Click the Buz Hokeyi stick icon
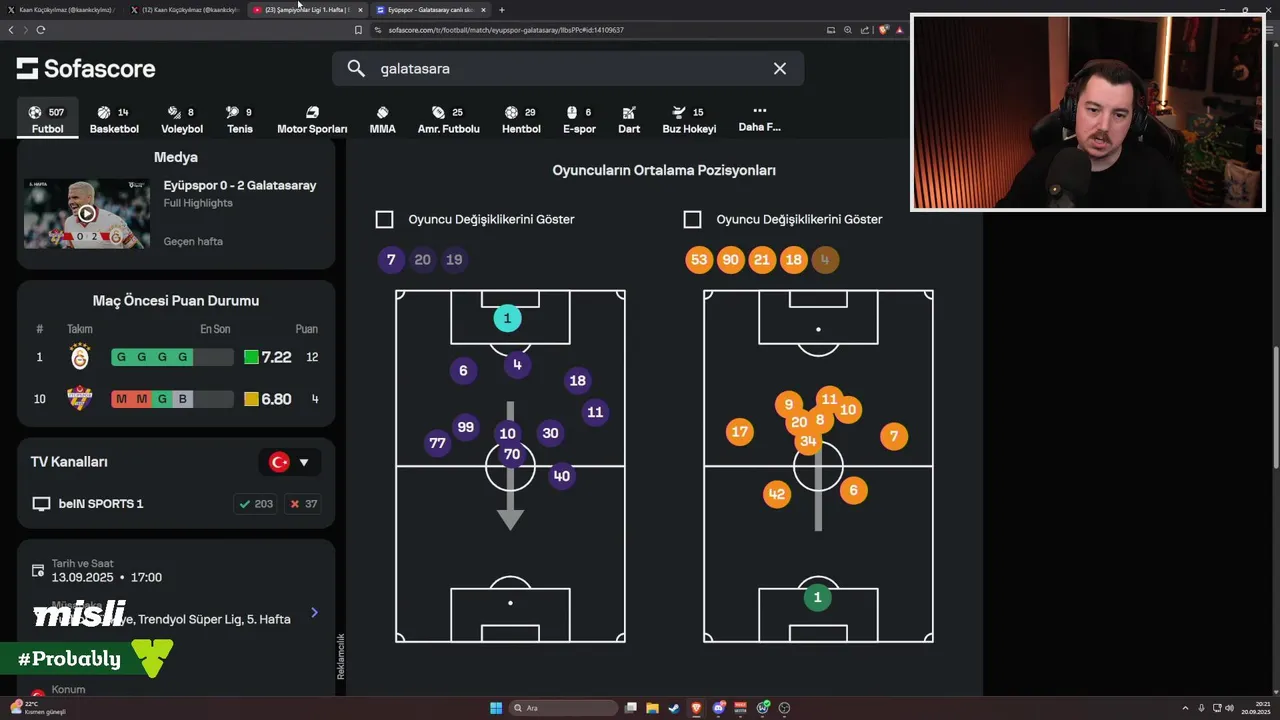Image resolution: width=1280 pixels, height=720 pixels. point(679,112)
